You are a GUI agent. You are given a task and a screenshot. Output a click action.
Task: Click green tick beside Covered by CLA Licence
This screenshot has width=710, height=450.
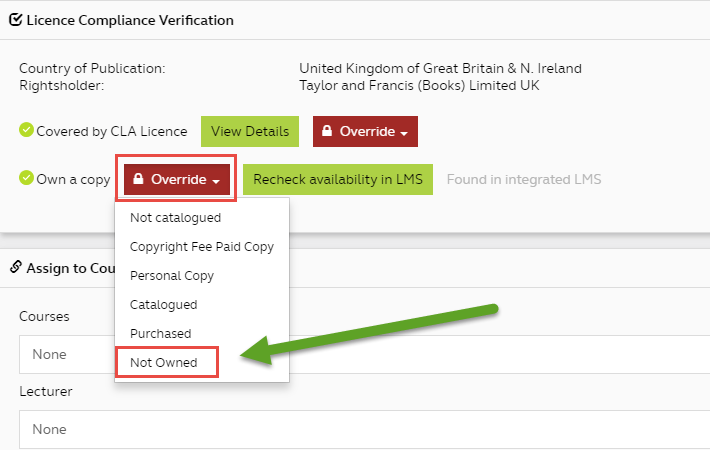(x=26, y=131)
